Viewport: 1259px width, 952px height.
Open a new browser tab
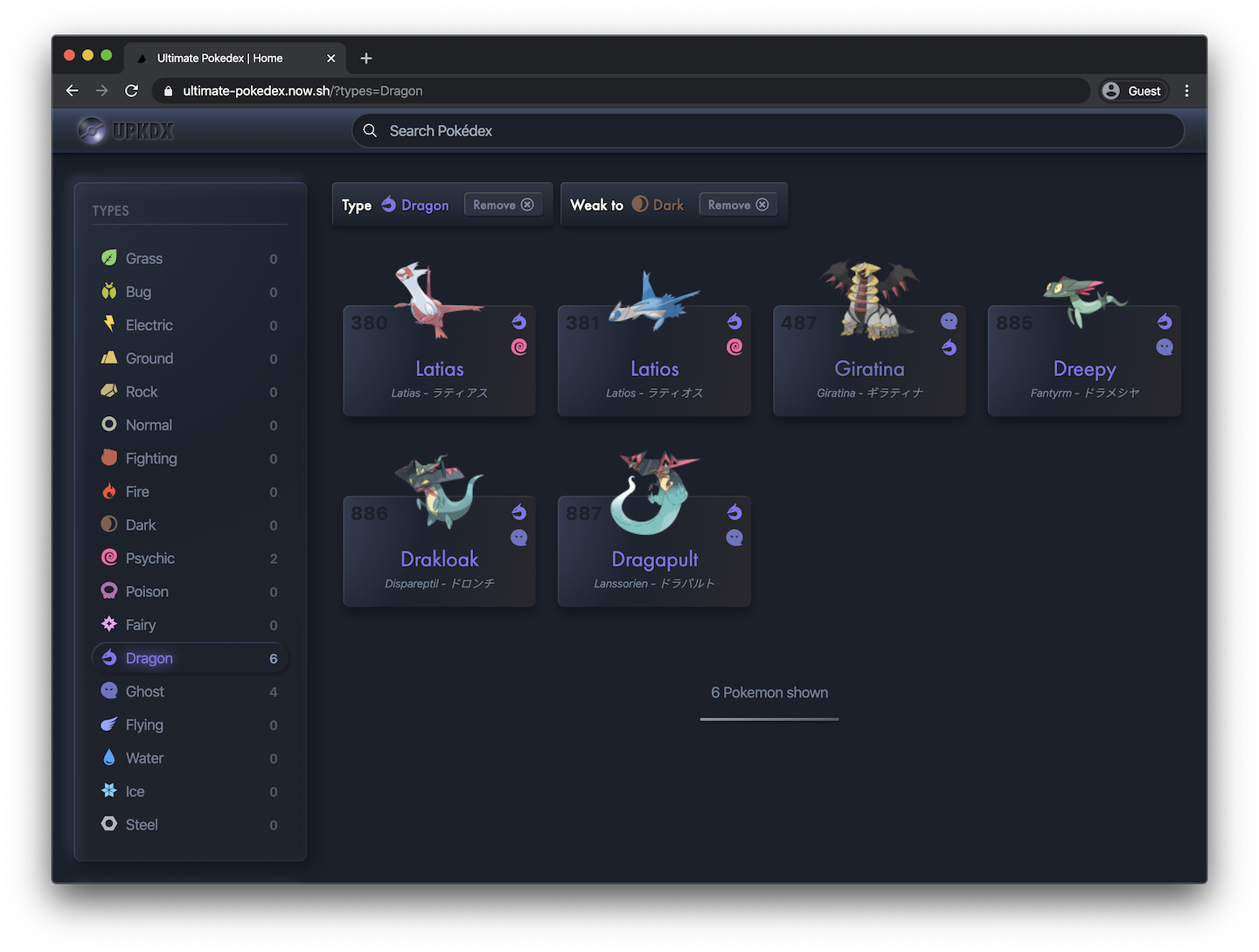pyautogui.click(x=366, y=59)
